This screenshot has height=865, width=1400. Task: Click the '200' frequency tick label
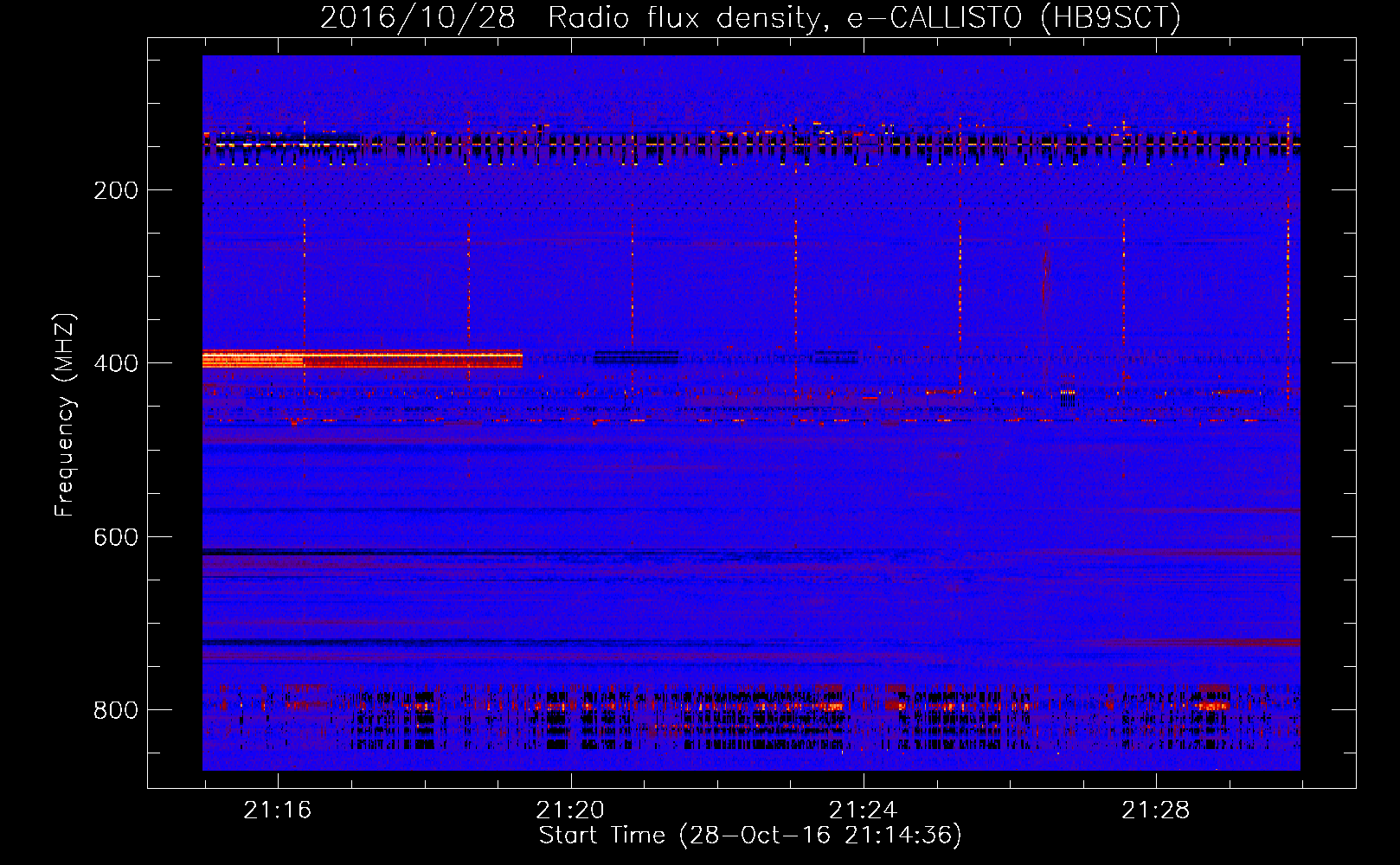click(x=116, y=190)
